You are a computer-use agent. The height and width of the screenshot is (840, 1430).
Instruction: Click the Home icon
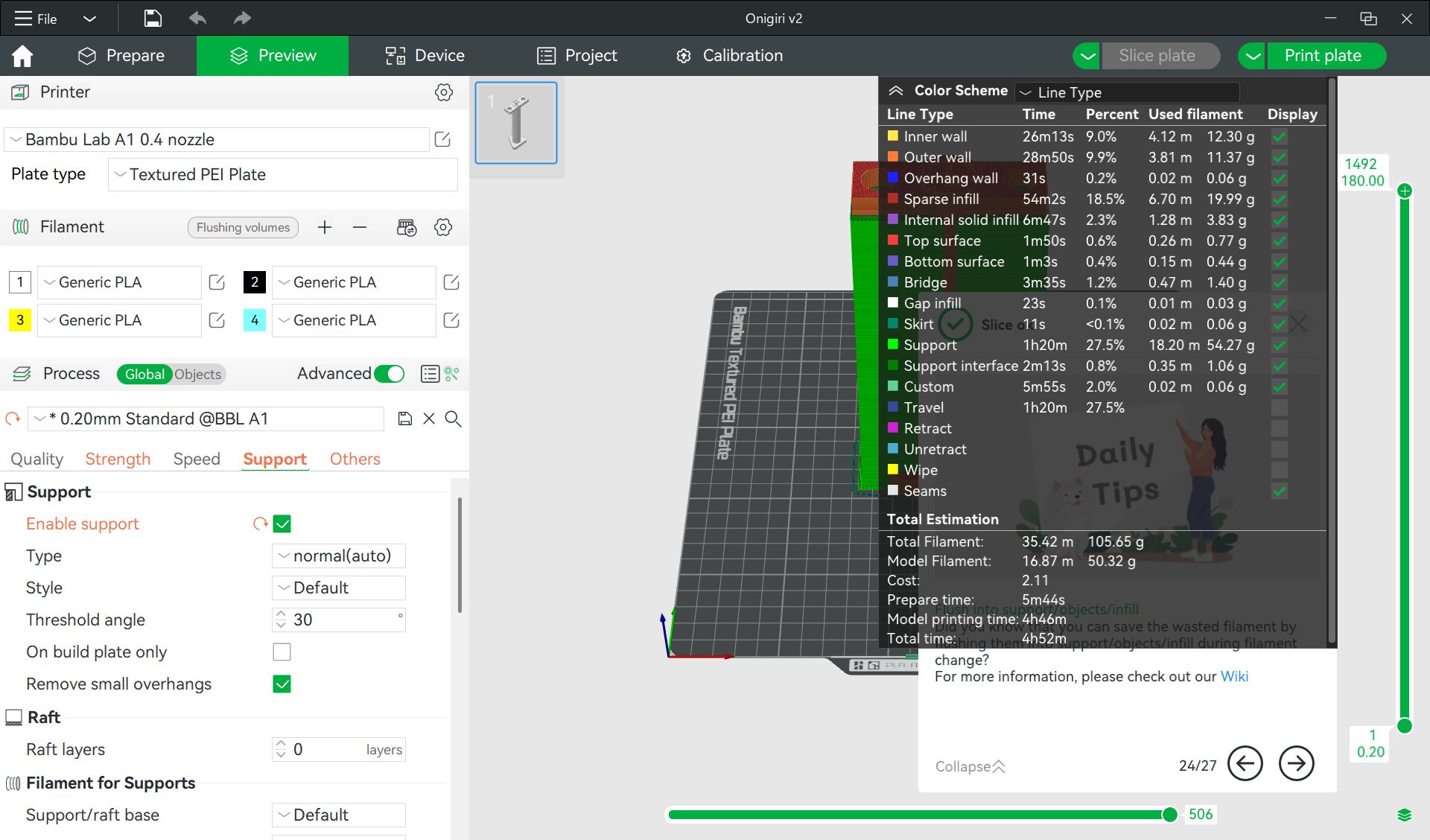22,56
